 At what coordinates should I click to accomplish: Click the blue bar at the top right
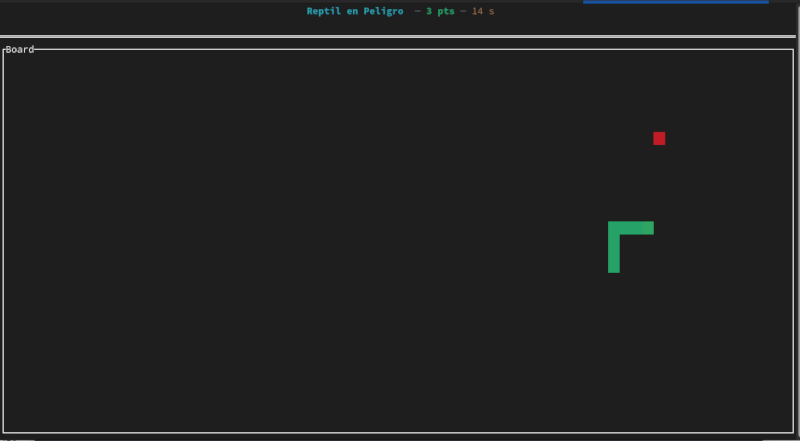[x=675, y=2]
